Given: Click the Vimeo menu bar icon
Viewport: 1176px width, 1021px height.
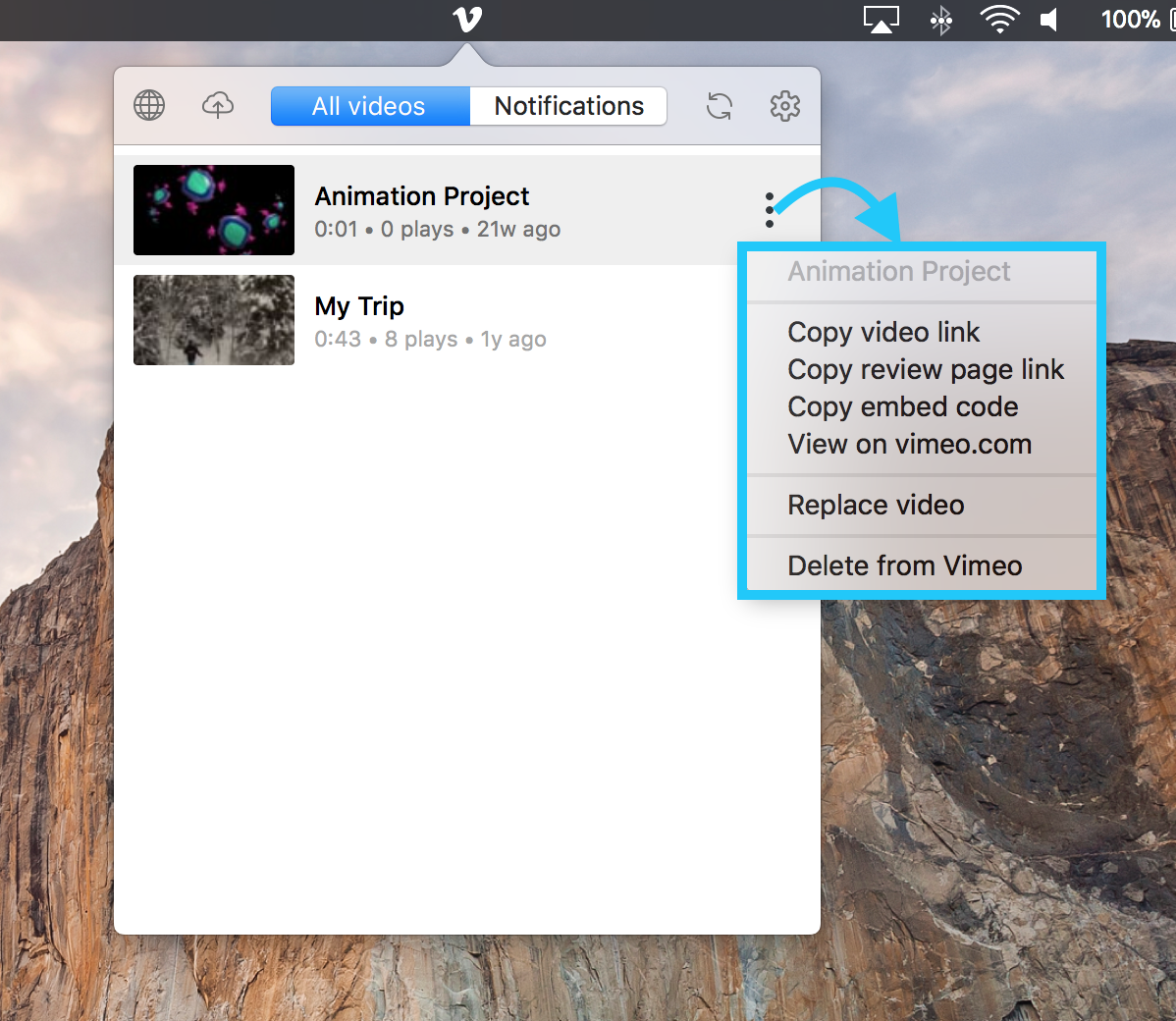Looking at the screenshot, I should tap(467, 20).
